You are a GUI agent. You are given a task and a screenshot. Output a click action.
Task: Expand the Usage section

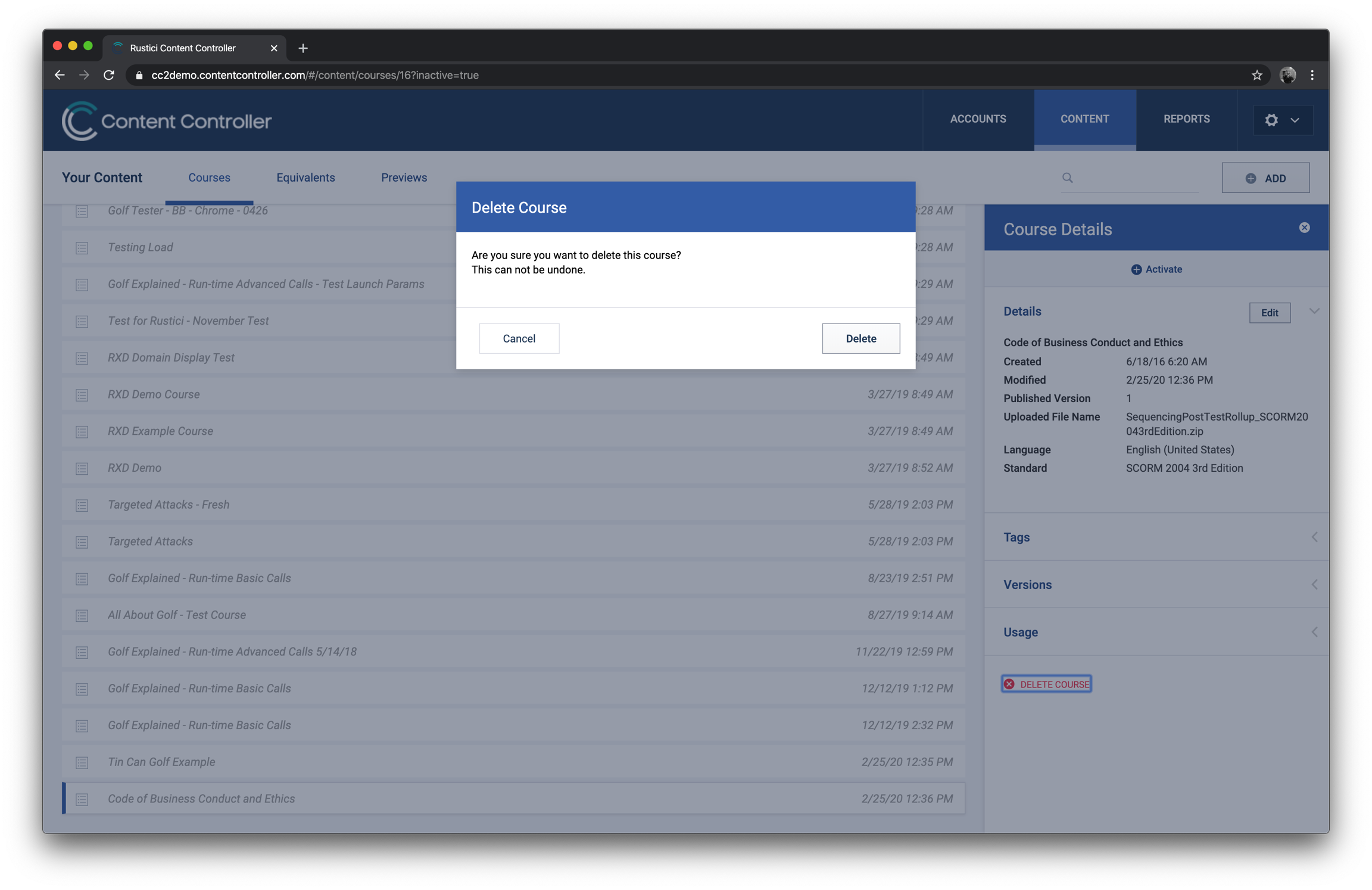click(x=1314, y=632)
